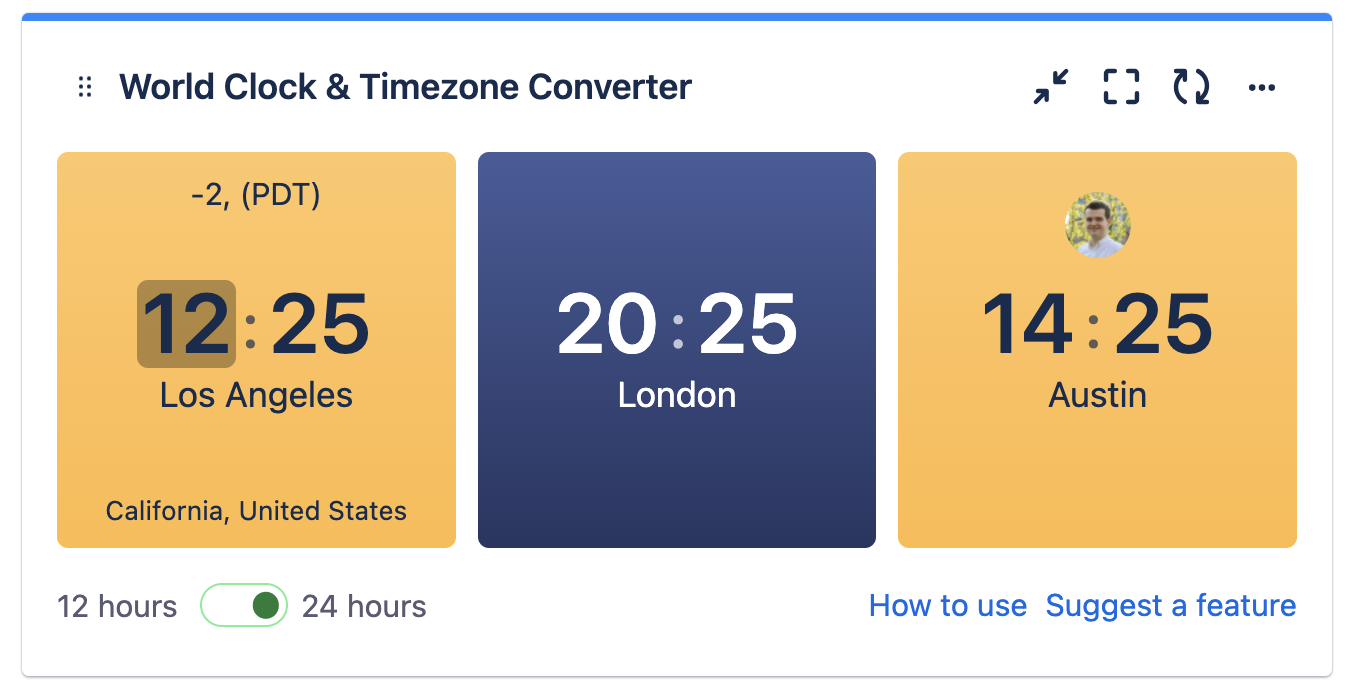Click the London clock hour 20
The image size is (1350, 694).
click(606, 324)
